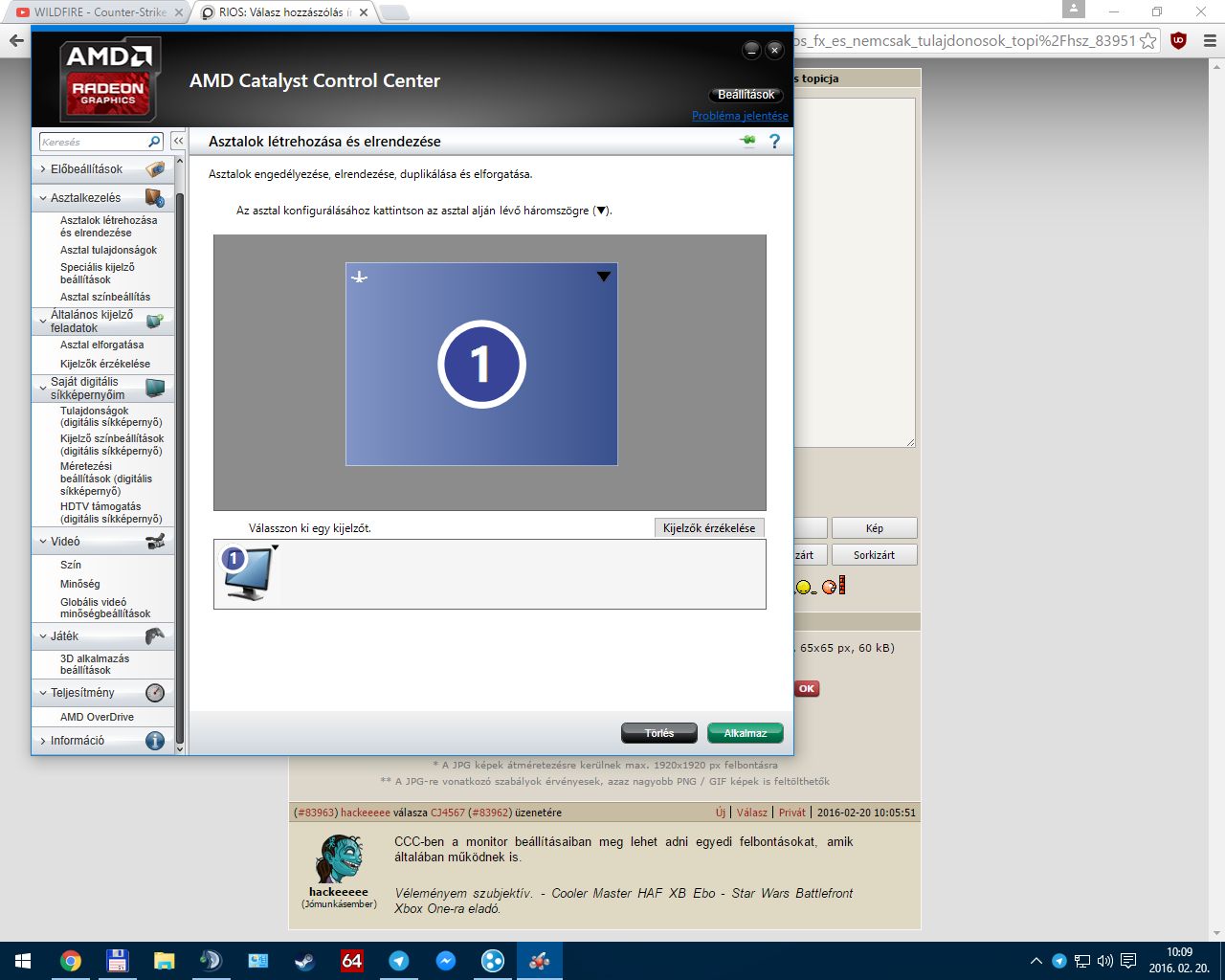Show hidden system tray icons chevron

click(1036, 961)
